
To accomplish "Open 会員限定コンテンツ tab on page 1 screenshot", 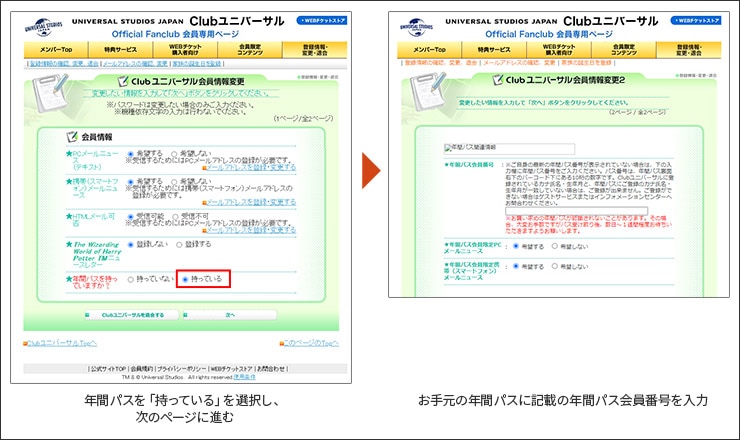I will [x=250, y=50].
